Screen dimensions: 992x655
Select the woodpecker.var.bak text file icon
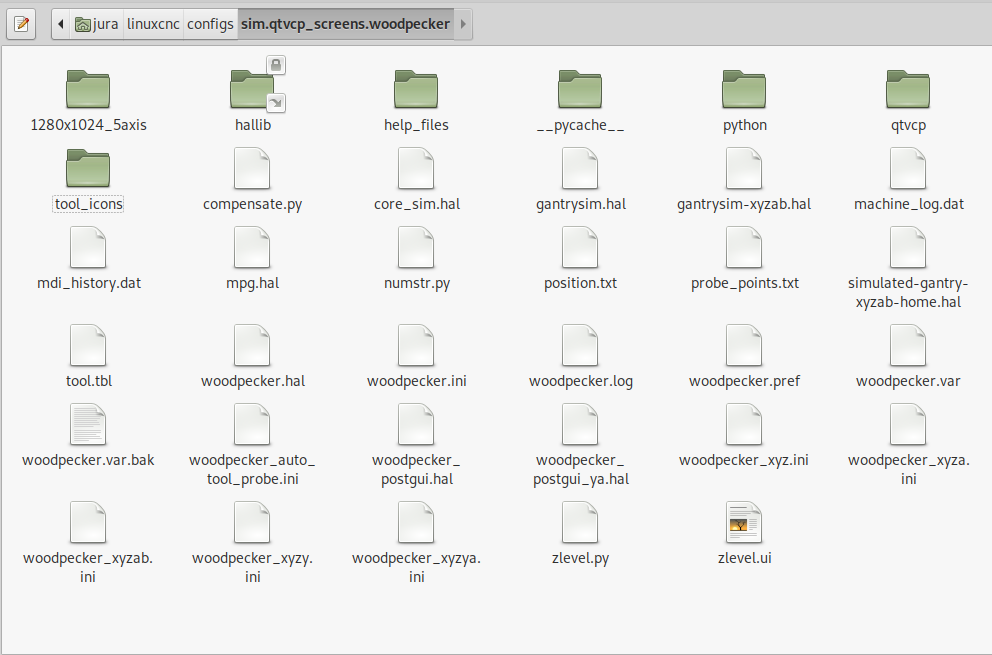pos(88,425)
